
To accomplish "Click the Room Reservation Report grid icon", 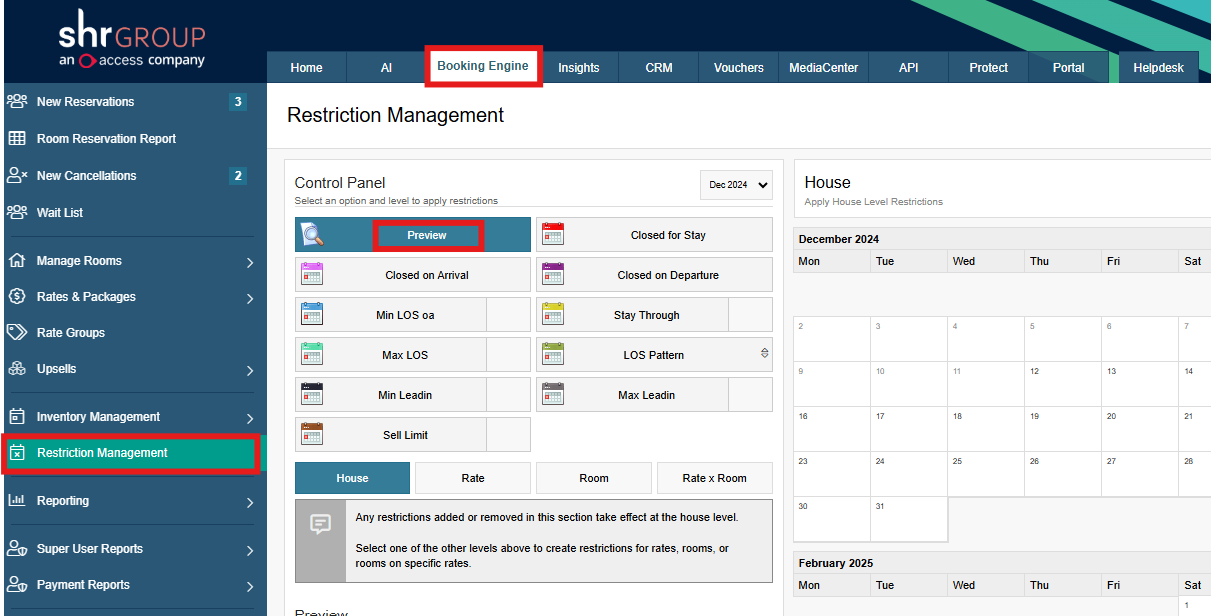I will click(17, 138).
